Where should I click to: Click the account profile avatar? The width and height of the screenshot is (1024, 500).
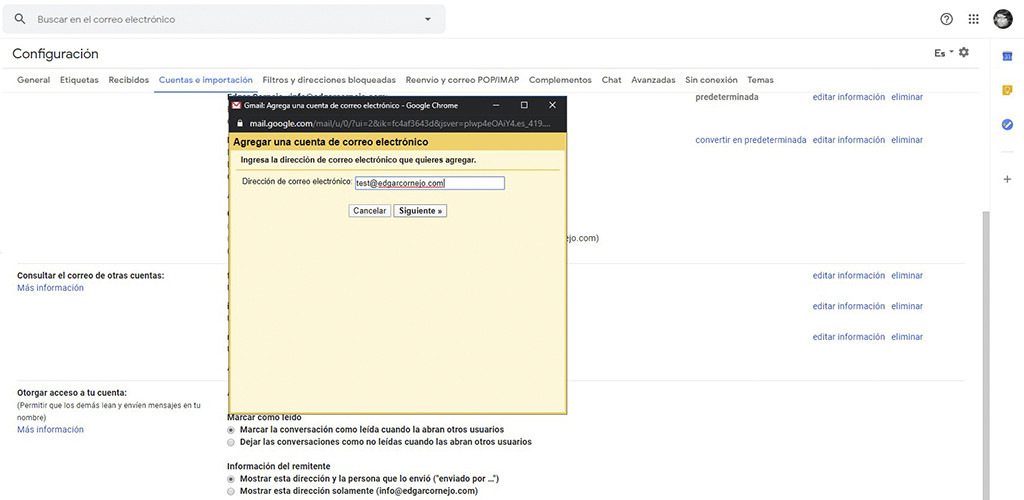coord(1002,20)
